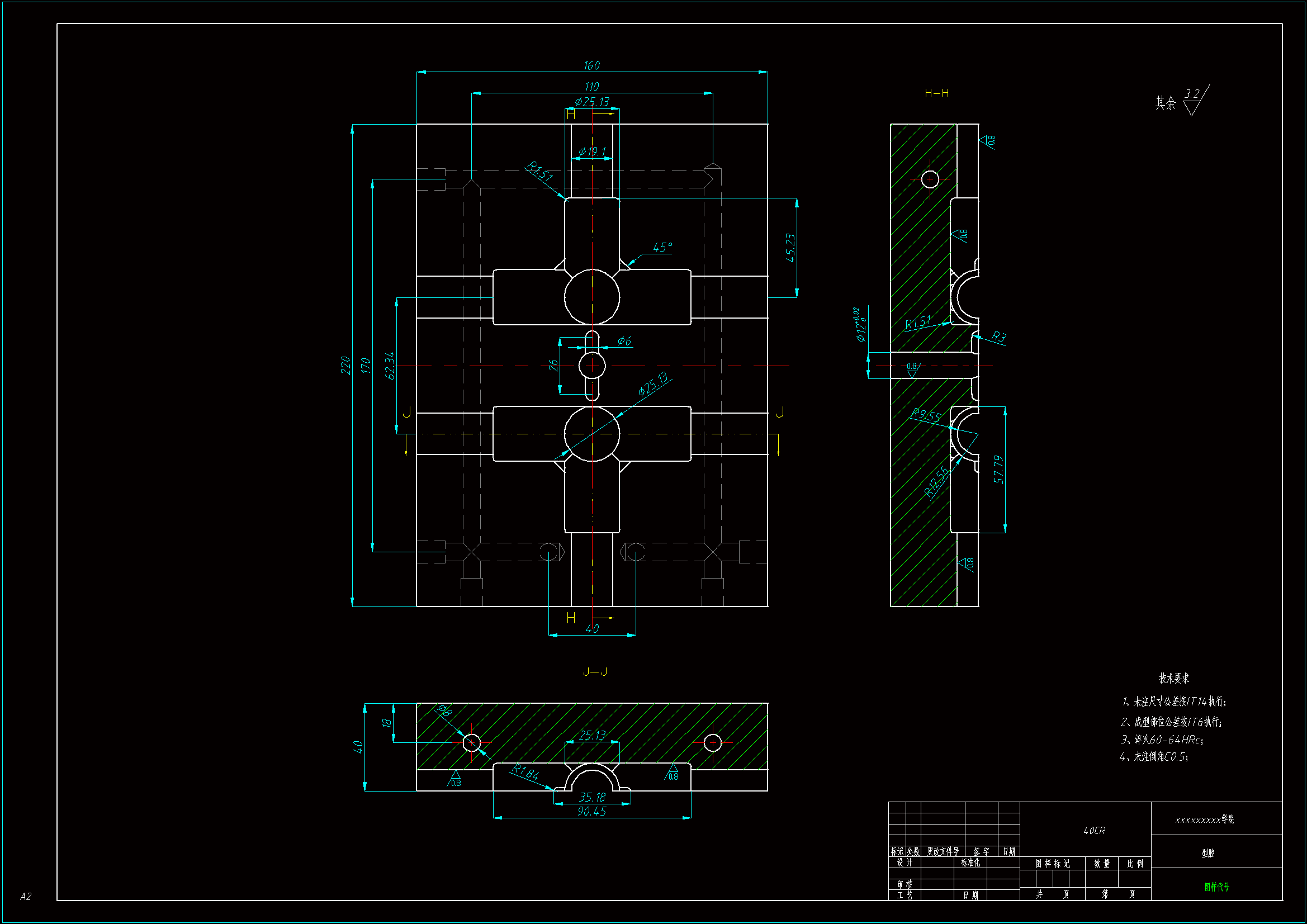
Task: Click the J-J section view title
Action: (x=595, y=672)
